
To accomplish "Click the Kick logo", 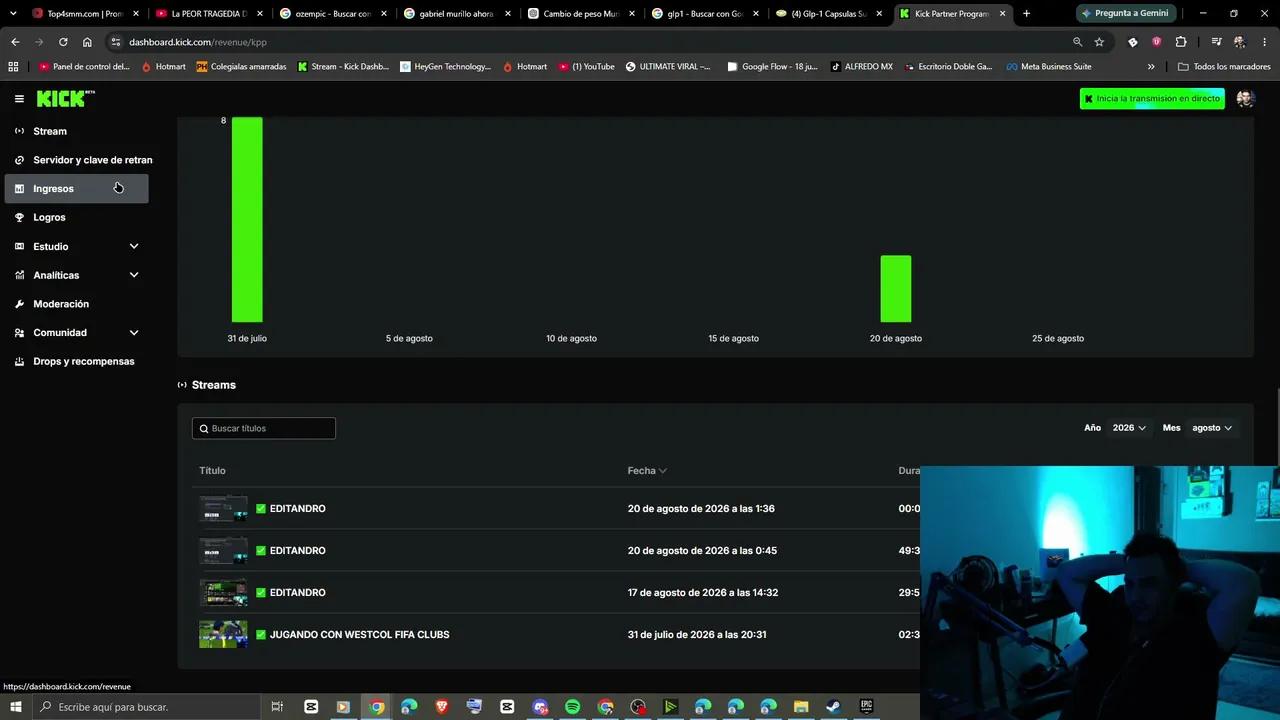I will (66, 99).
